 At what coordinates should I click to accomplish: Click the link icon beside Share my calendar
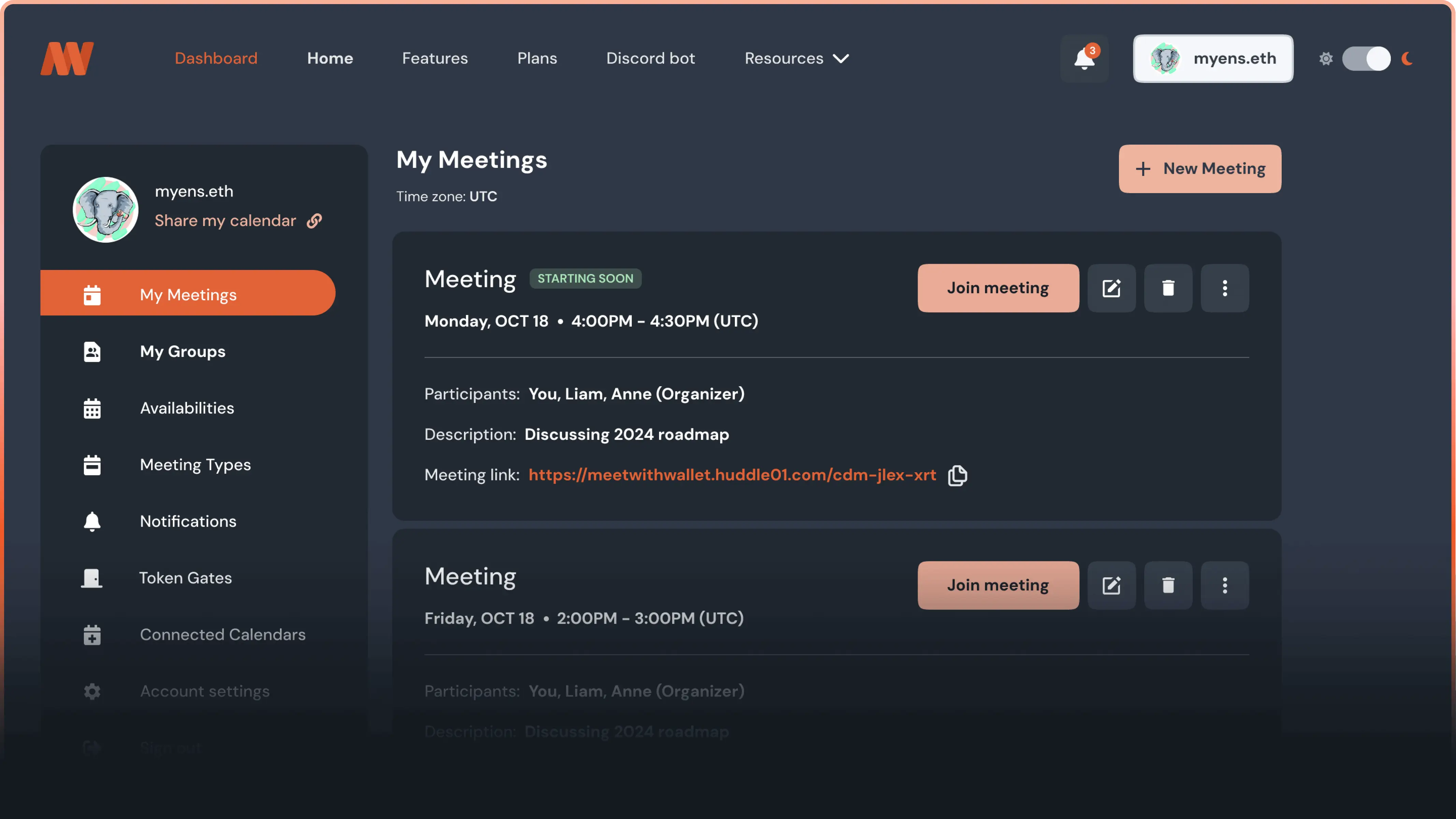pyautogui.click(x=314, y=221)
